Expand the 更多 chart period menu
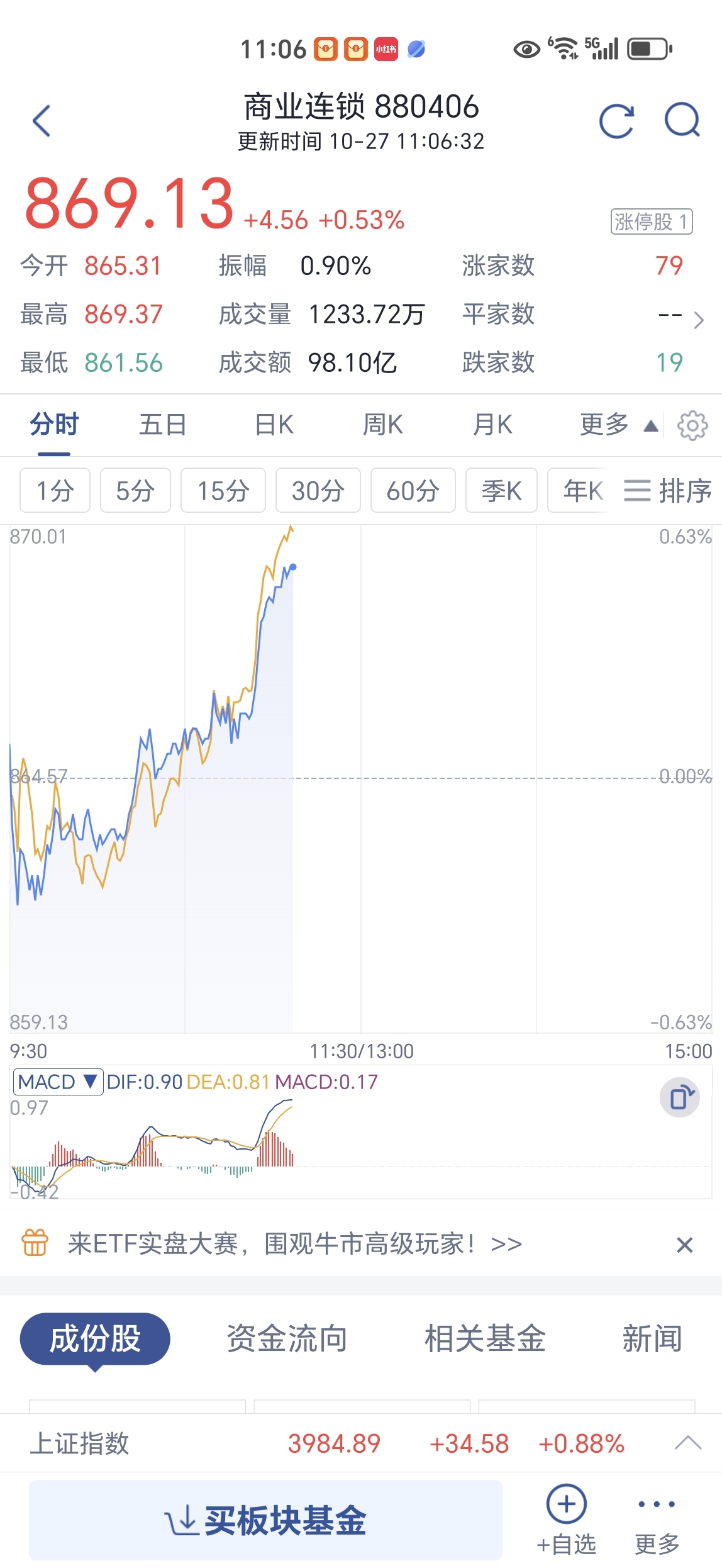722x1568 pixels. 618,425
